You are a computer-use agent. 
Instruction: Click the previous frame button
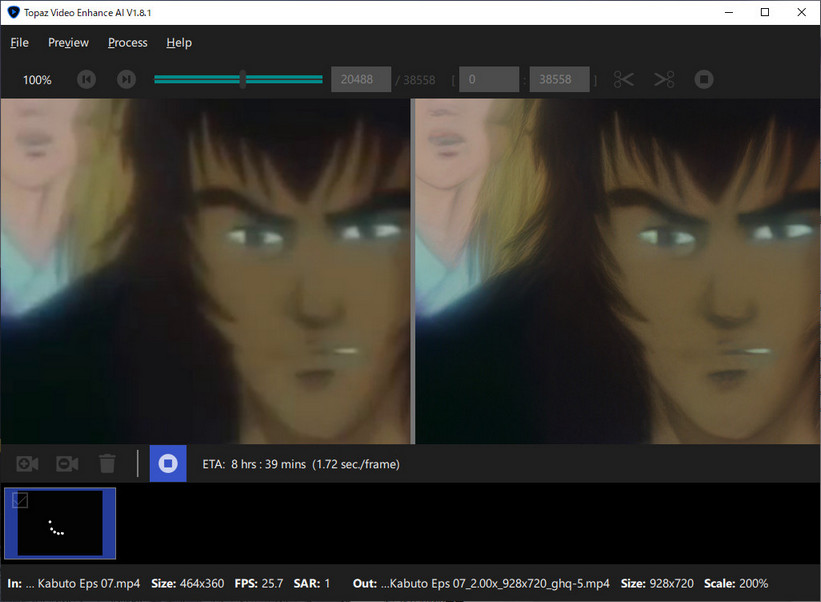pyautogui.click(x=87, y=79)
